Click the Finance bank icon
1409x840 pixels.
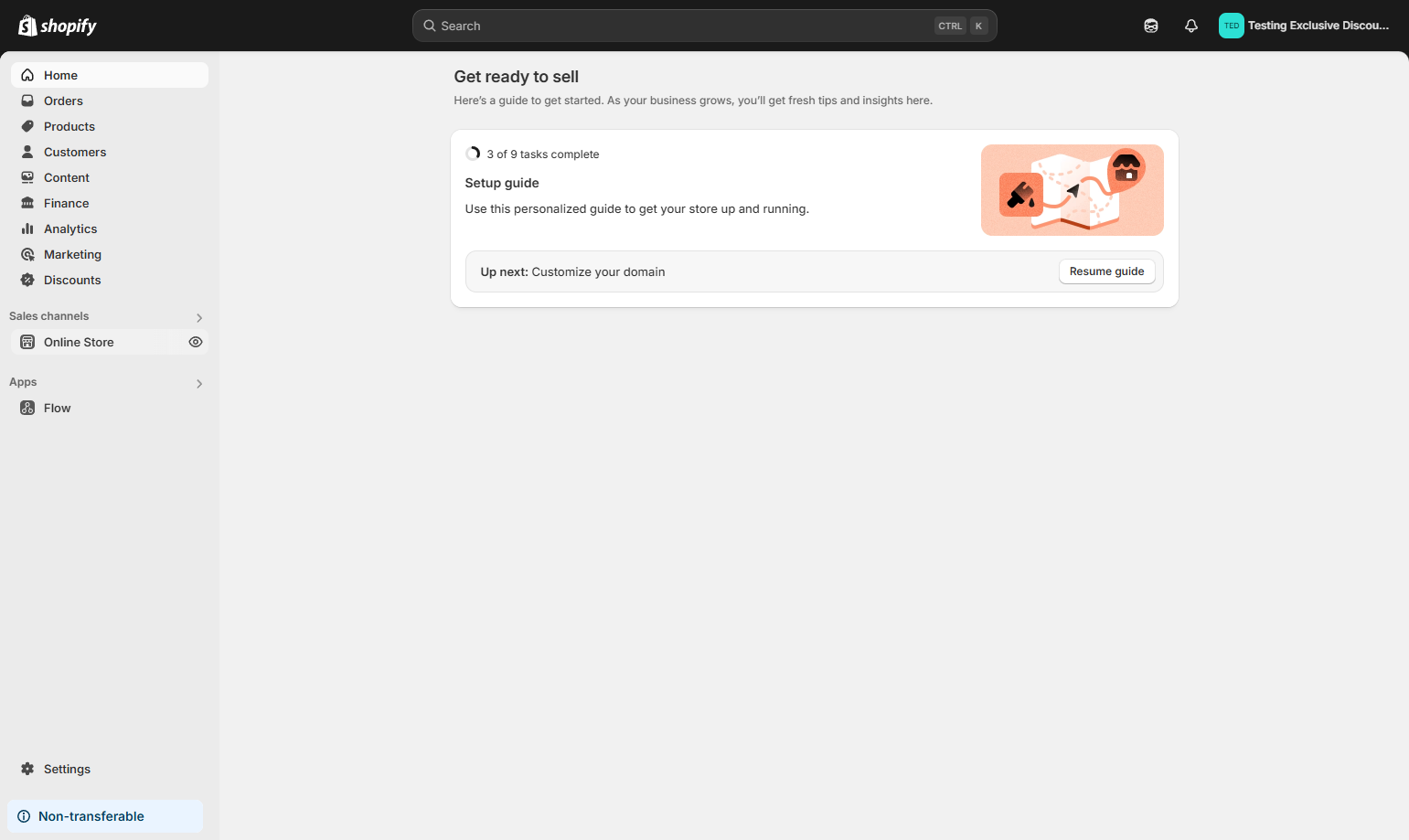[27, 203]
